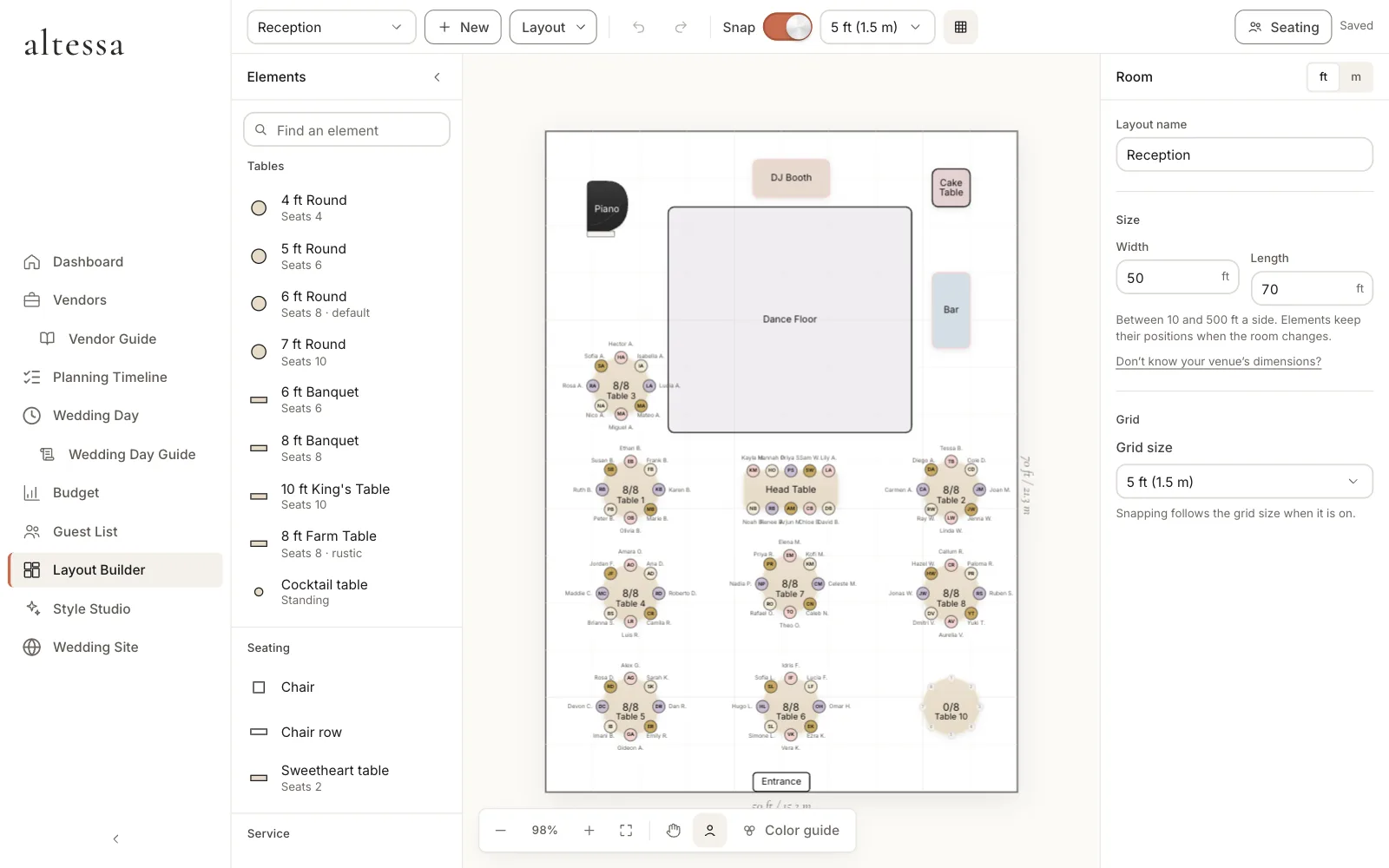Open Planning Timeline page

(x=115, y=378)
